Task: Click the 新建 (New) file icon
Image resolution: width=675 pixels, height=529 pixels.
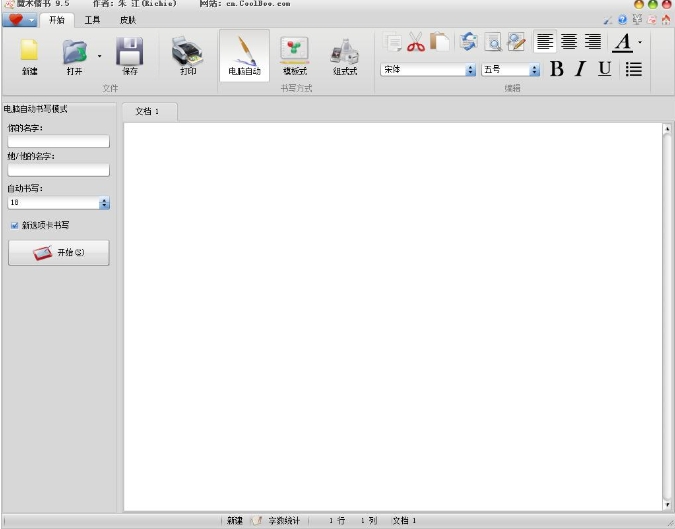Action: 29,51
